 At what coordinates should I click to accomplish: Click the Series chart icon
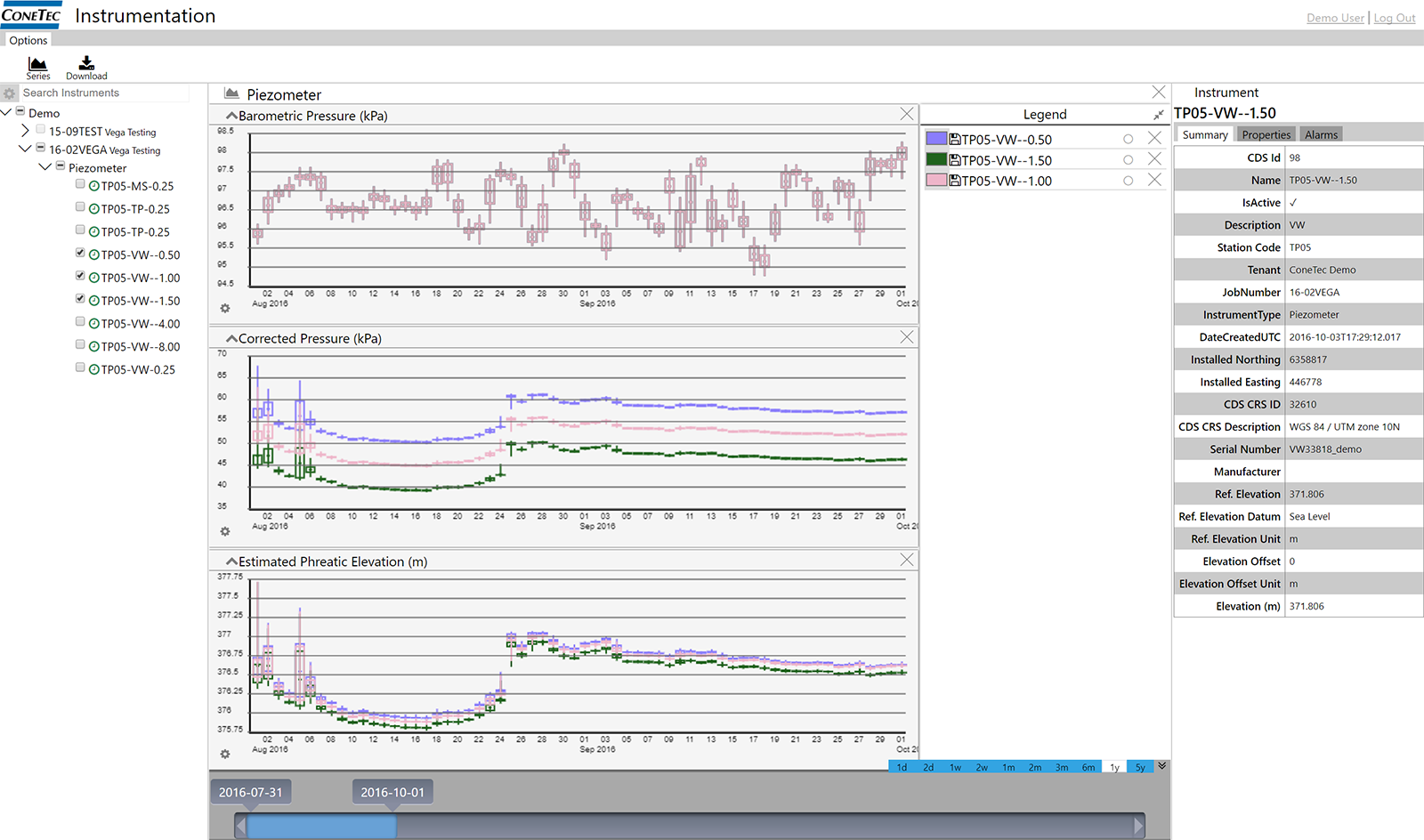(x=37, y=64)
